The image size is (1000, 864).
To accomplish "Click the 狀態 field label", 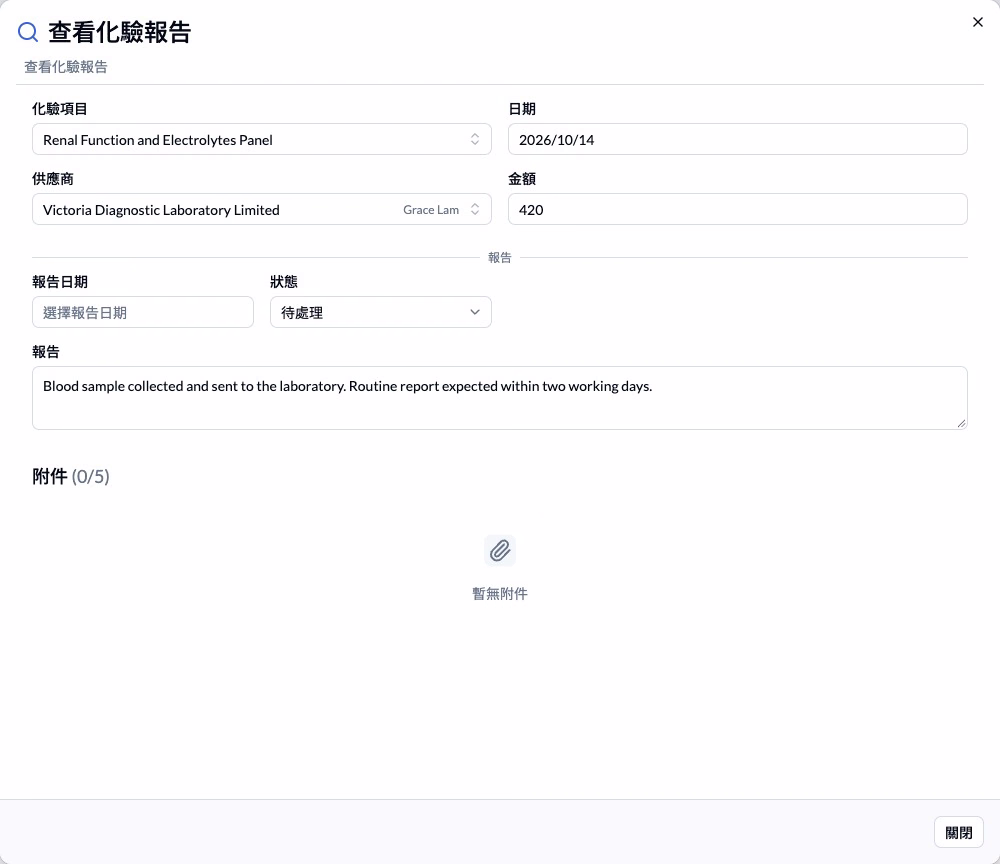I will pyautogui.click(x=284, y=282).
